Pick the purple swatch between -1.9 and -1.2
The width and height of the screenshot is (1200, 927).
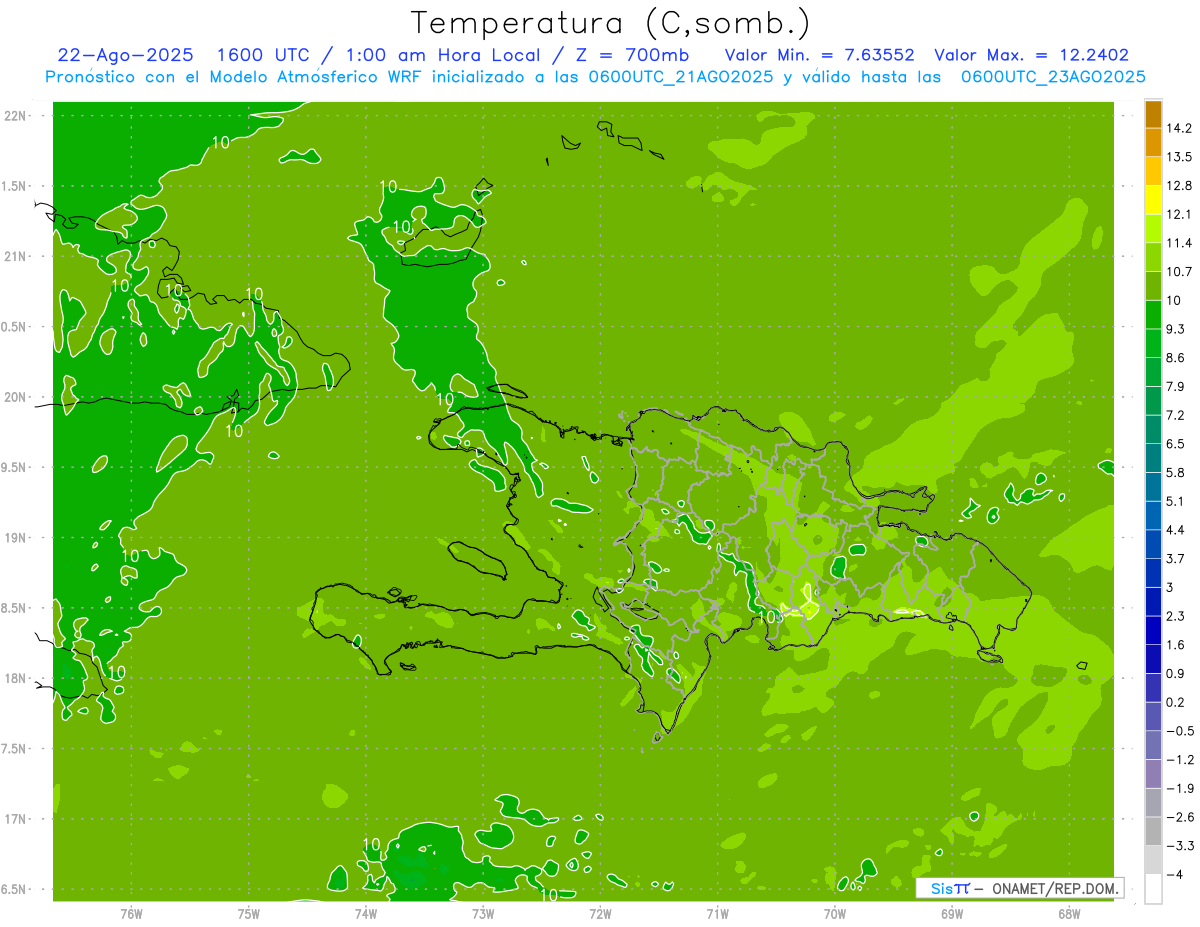coord(1153,775)
